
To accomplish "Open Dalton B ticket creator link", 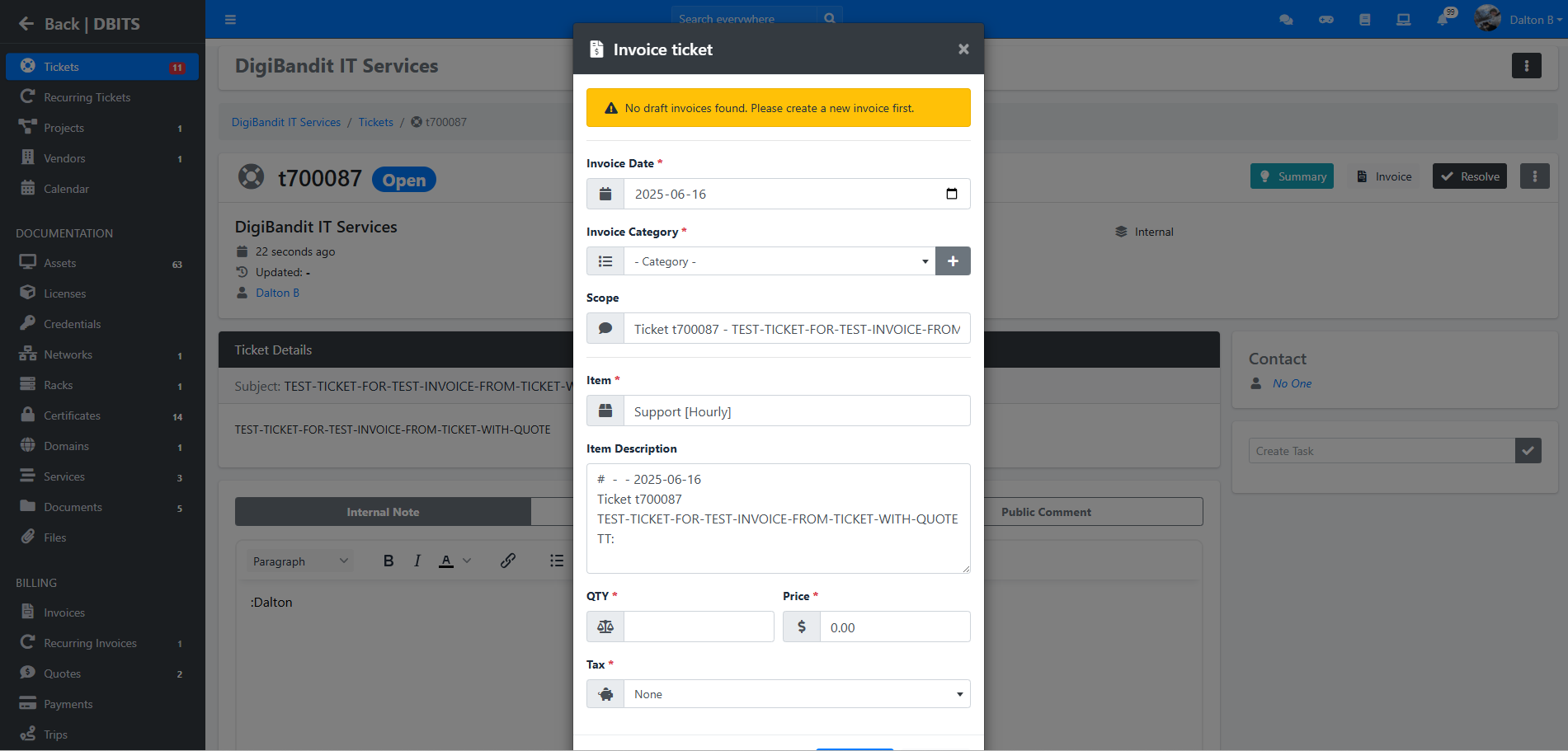I will tap(278, 293).
